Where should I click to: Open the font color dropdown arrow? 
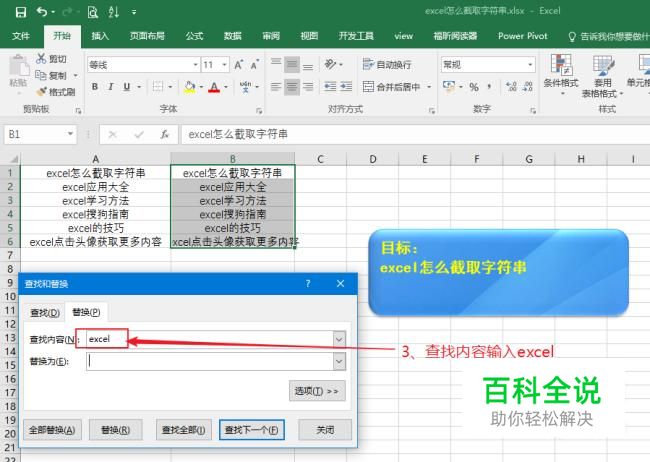226,87
